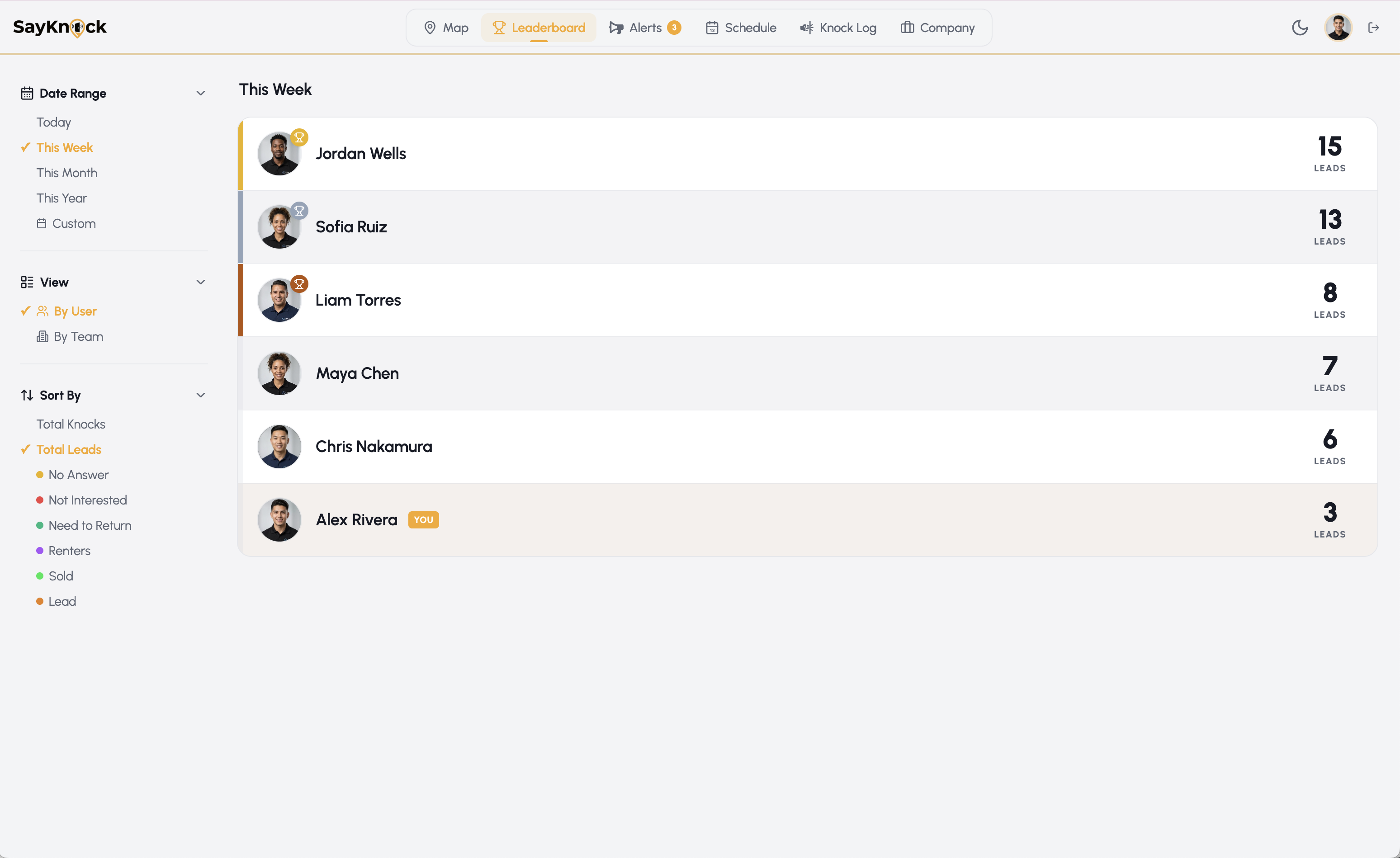1400x858 pixels.
Task: Click the Chris Nakamura name
Action: (374, 447)
